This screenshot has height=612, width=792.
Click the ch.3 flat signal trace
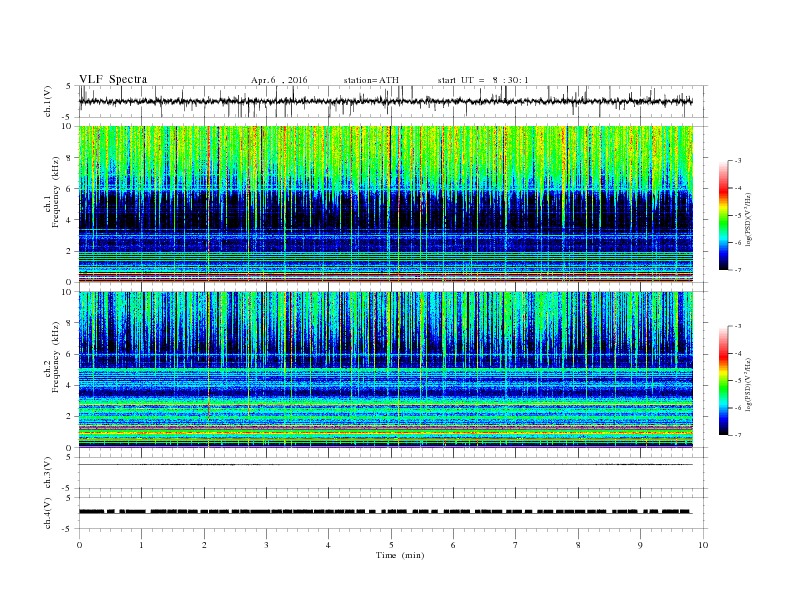point(386,465)
